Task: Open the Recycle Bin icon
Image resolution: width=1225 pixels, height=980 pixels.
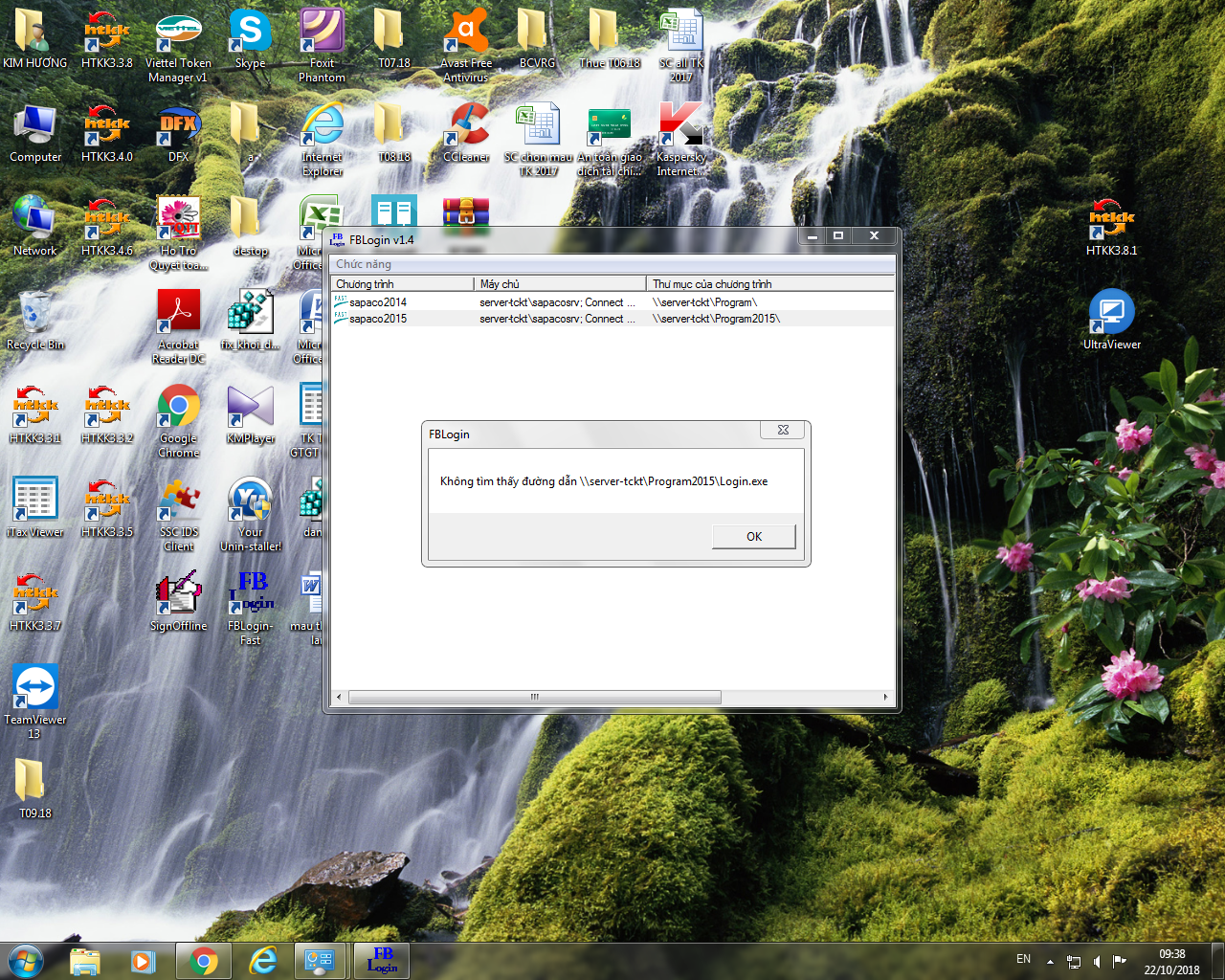Action: tap(35, 314)
